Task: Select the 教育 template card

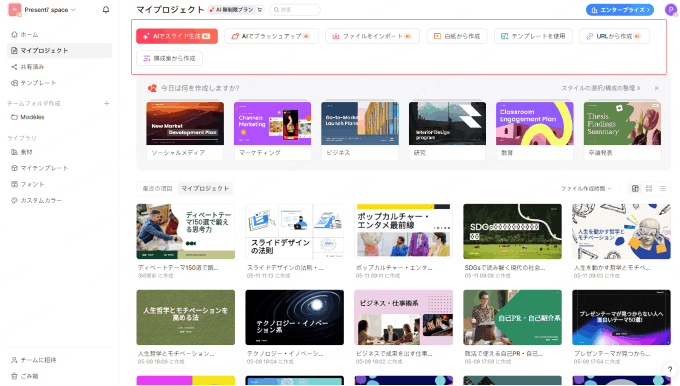Action: coord(535,131)
